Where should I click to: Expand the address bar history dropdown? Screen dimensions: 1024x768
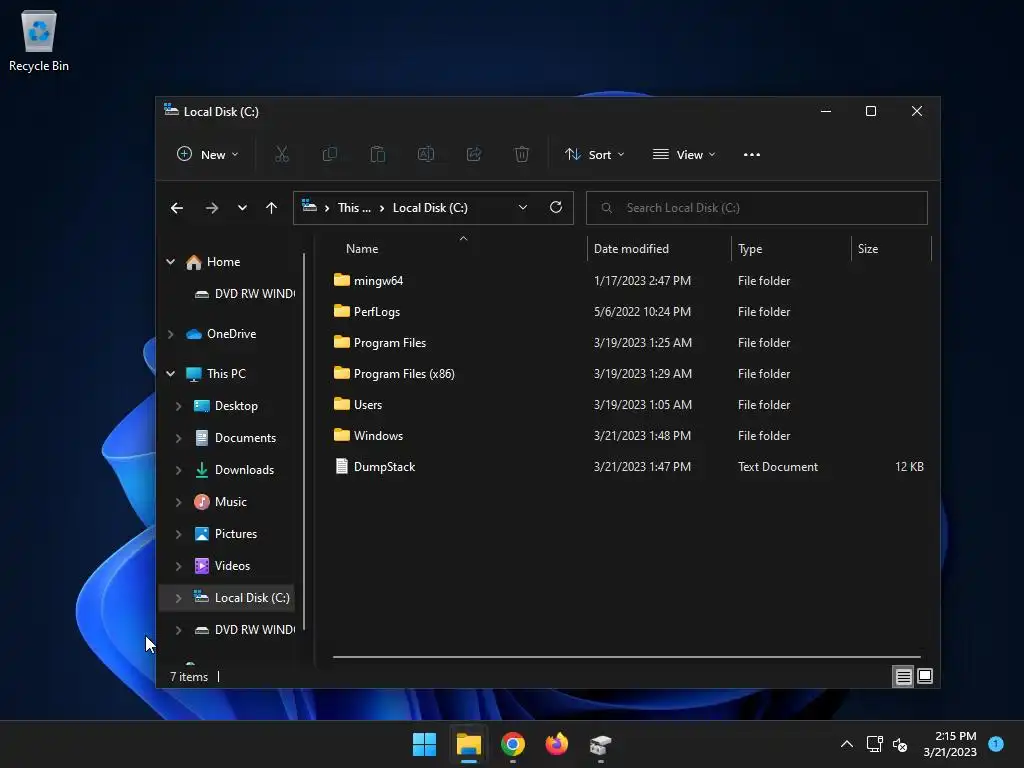(522, 208)
